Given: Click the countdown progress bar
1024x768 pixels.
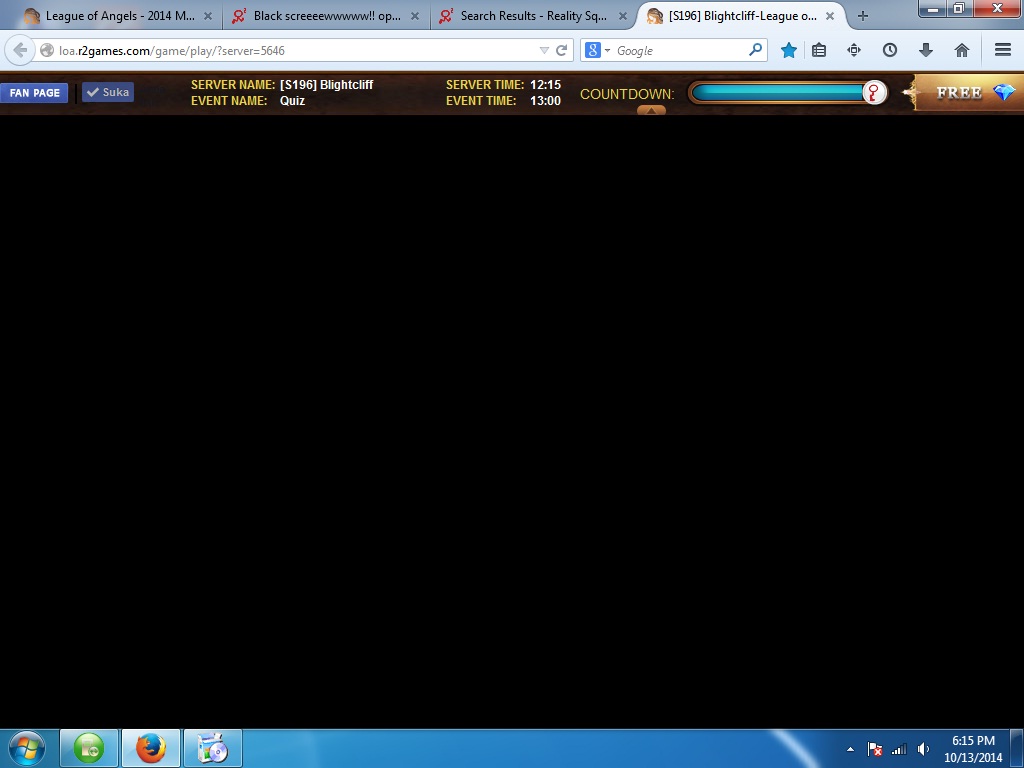Looking at the screenshot, I should coord(777,93).
